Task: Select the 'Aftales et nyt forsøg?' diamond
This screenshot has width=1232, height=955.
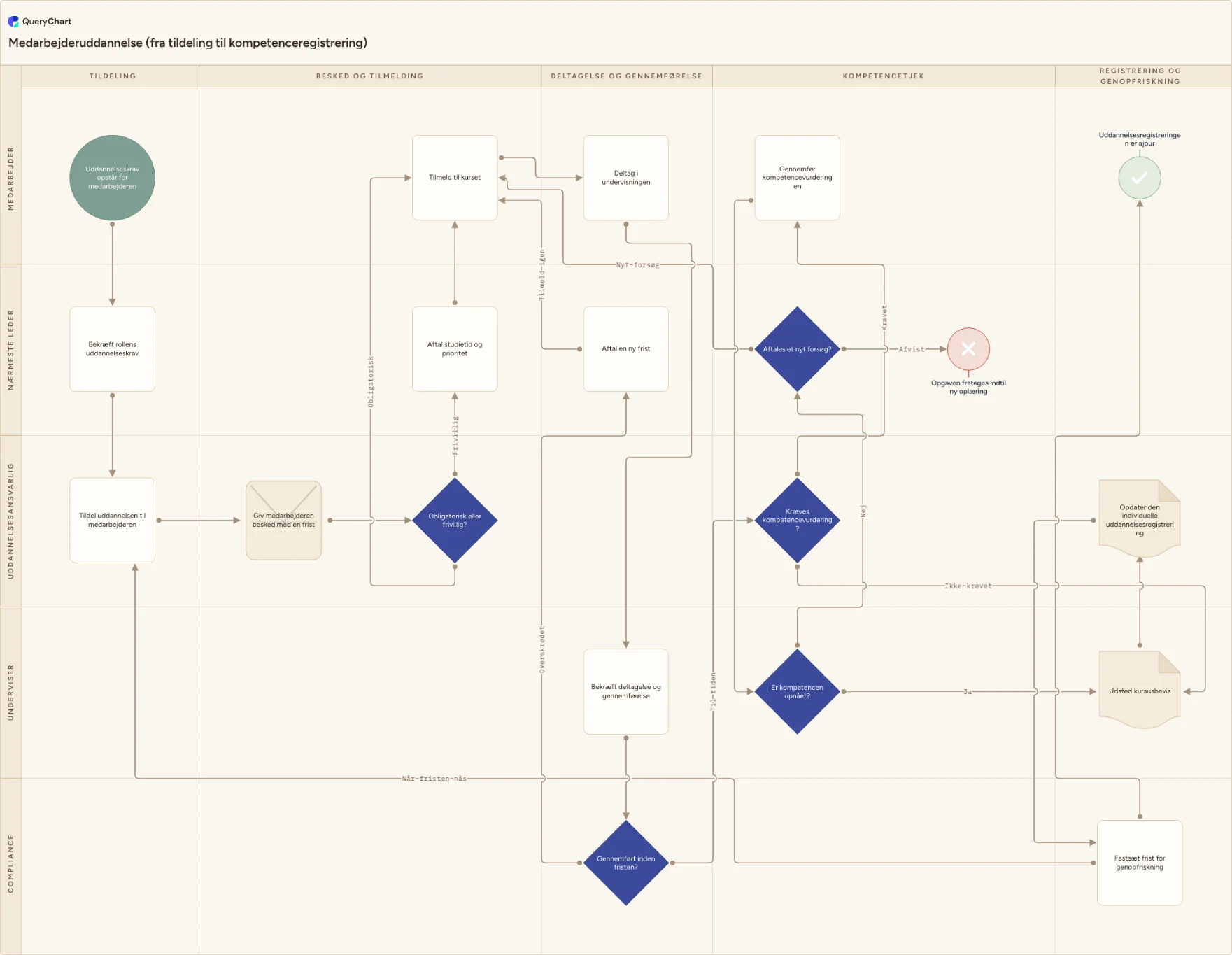Action: click(797, 349)
